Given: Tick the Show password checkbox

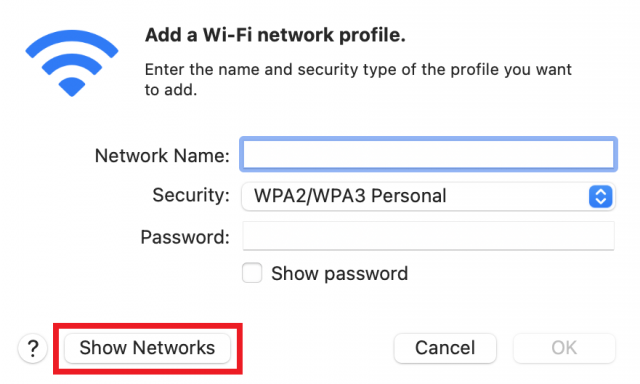Looking at the screenshot, I should [252, 273].
